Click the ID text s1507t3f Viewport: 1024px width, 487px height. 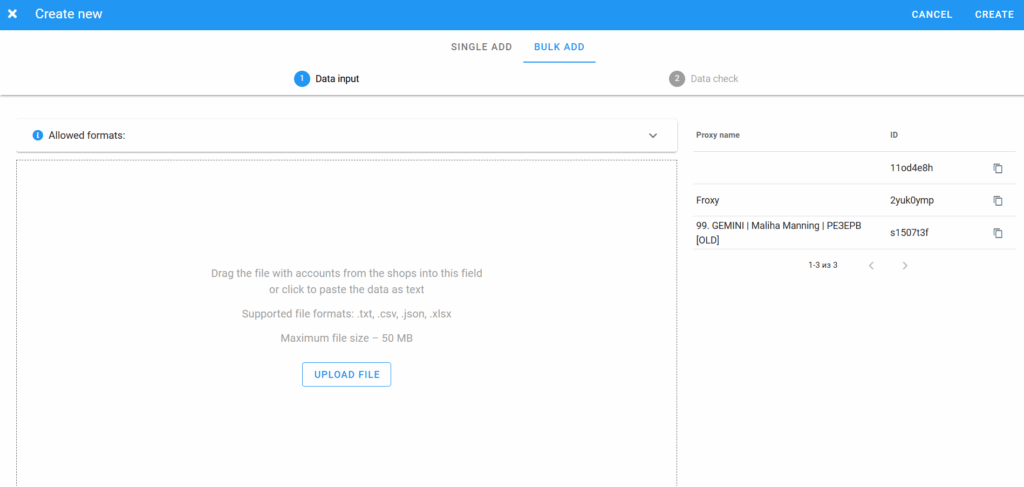[x=909, y=232]
